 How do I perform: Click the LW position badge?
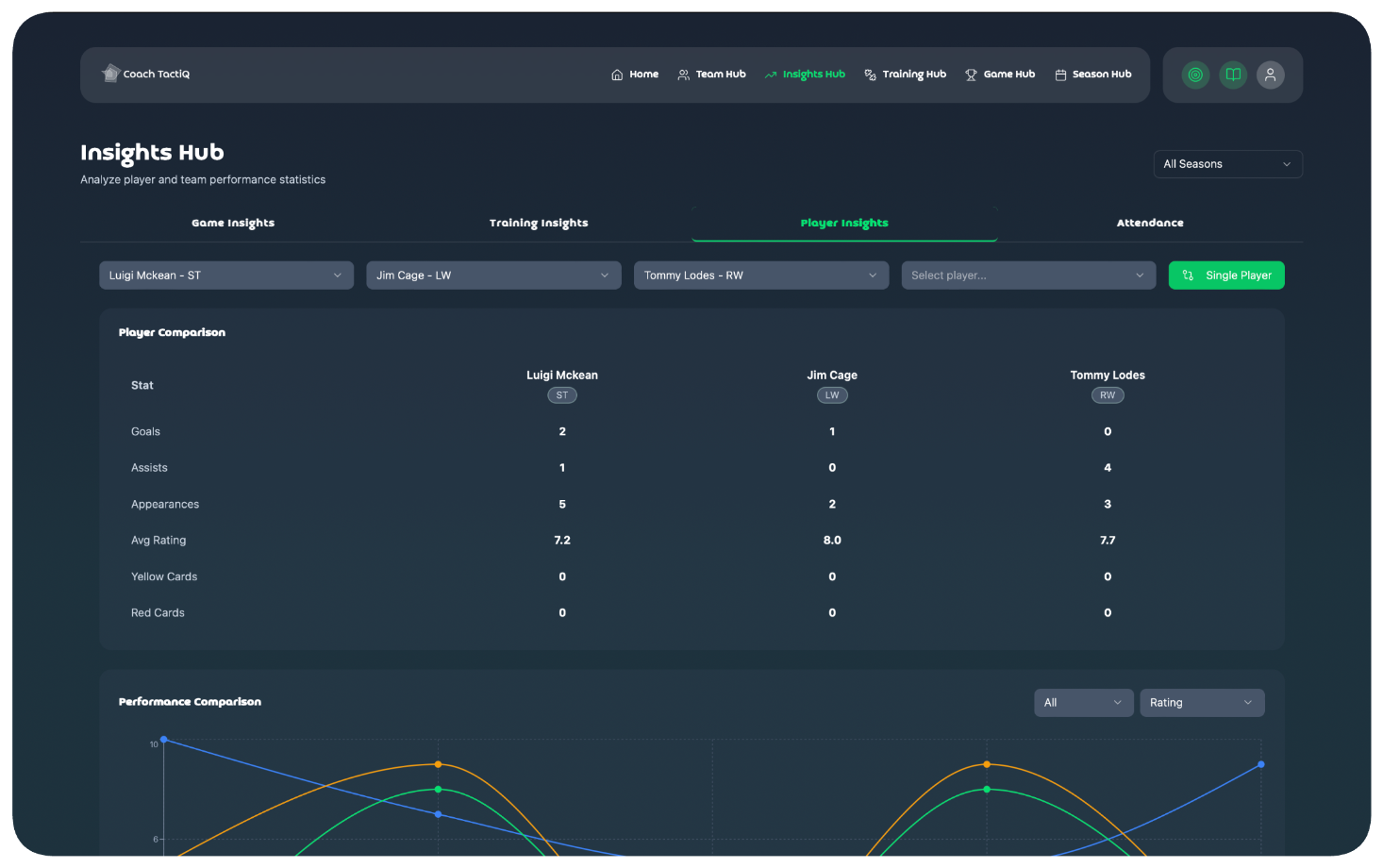(x=832, y=395)
